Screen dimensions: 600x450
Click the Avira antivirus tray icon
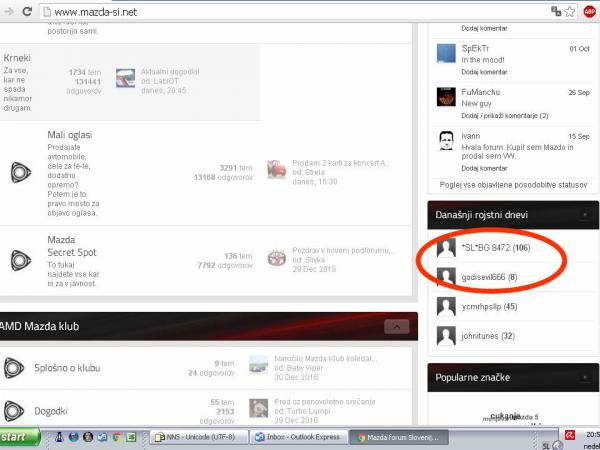(569, 438)
